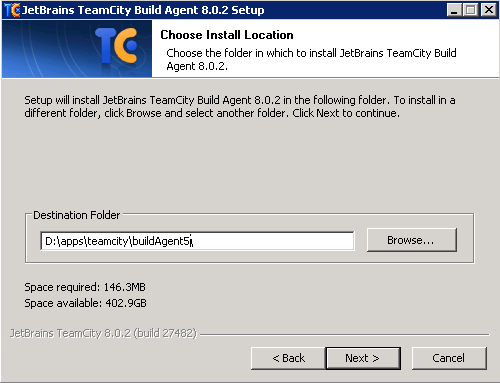This screenshot has height=383, width=500.
Task: Click the Next > button
Action: 363,358
